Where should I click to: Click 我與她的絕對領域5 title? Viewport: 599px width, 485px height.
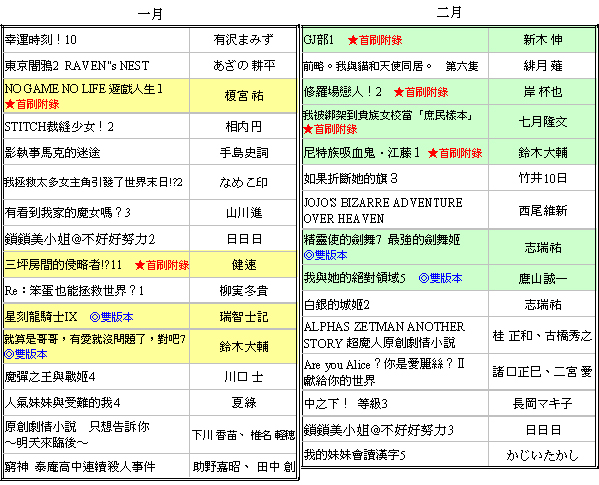[x=355, y=278]
